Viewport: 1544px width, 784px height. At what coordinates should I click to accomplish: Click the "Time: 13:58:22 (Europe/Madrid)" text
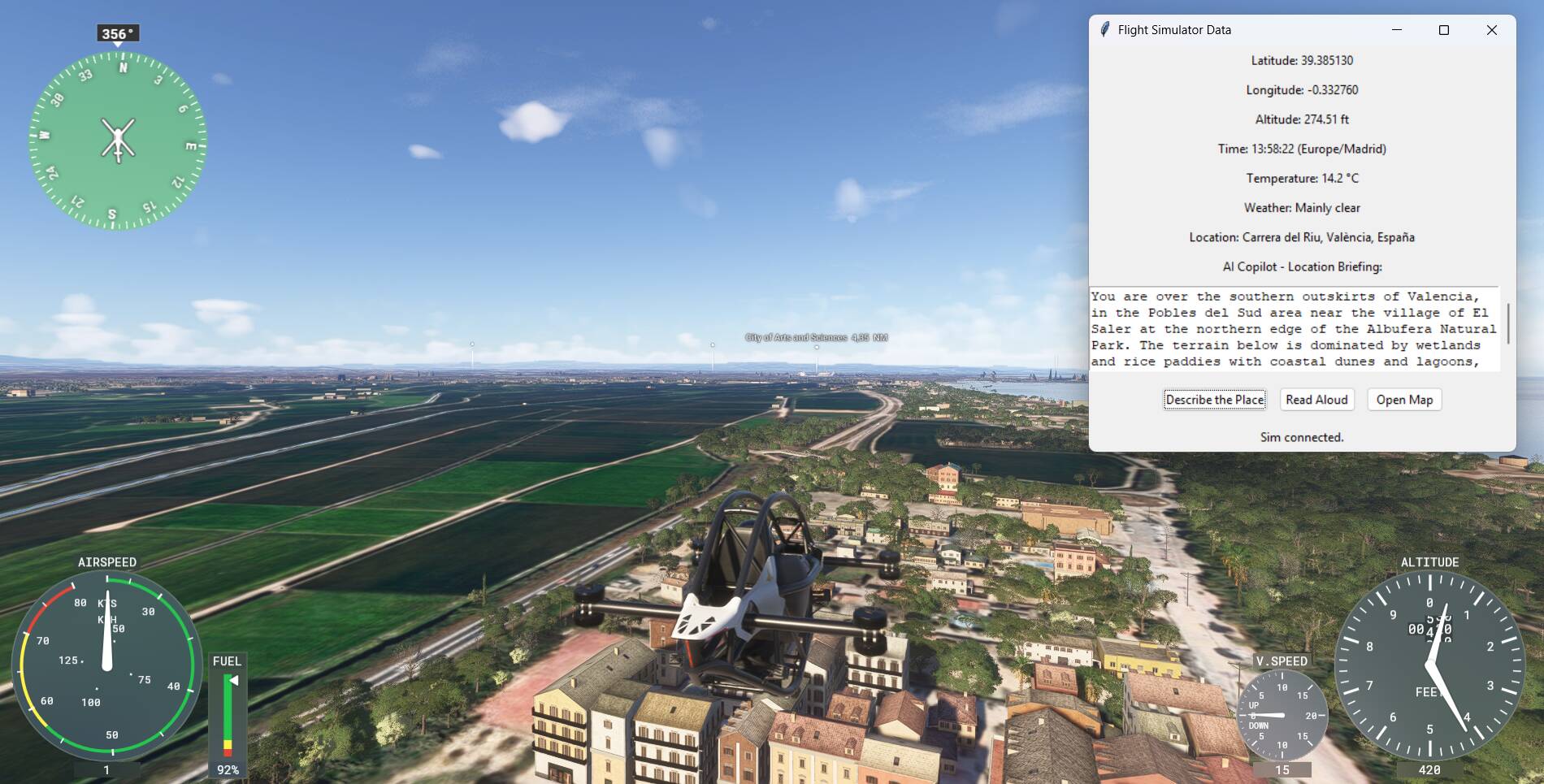1302,149
